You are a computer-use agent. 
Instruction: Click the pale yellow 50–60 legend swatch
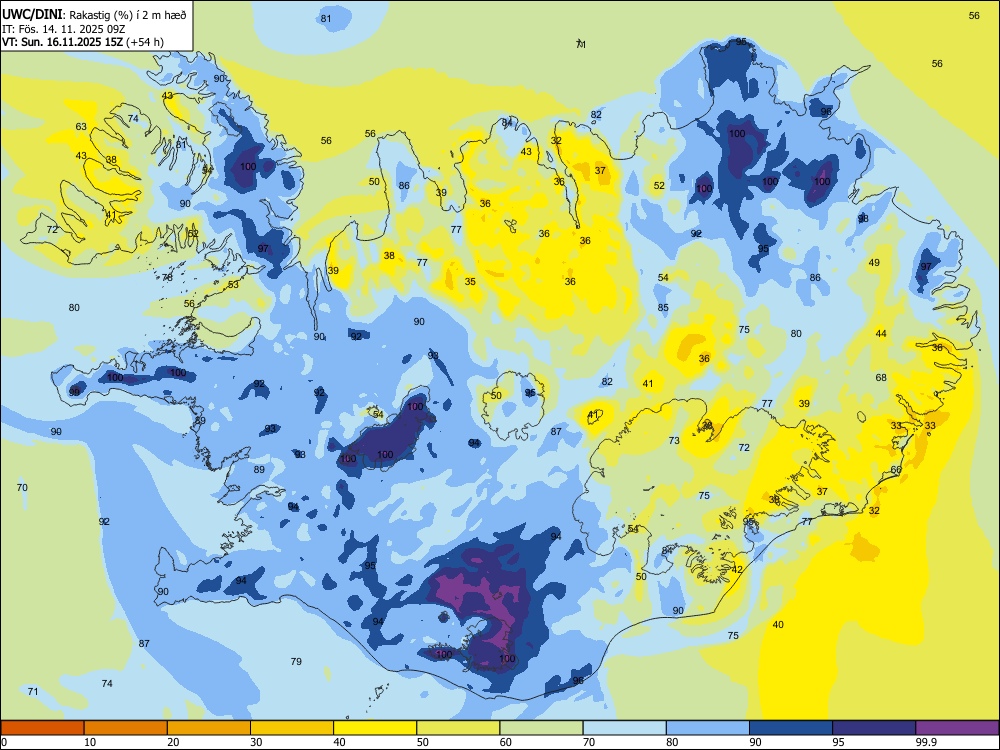pyautogui.click(x=458, y=728)
